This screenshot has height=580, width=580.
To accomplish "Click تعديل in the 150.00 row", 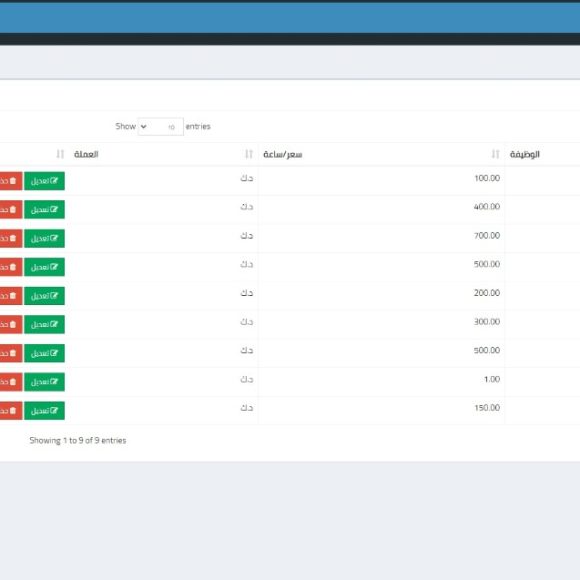I will [44, 411].
